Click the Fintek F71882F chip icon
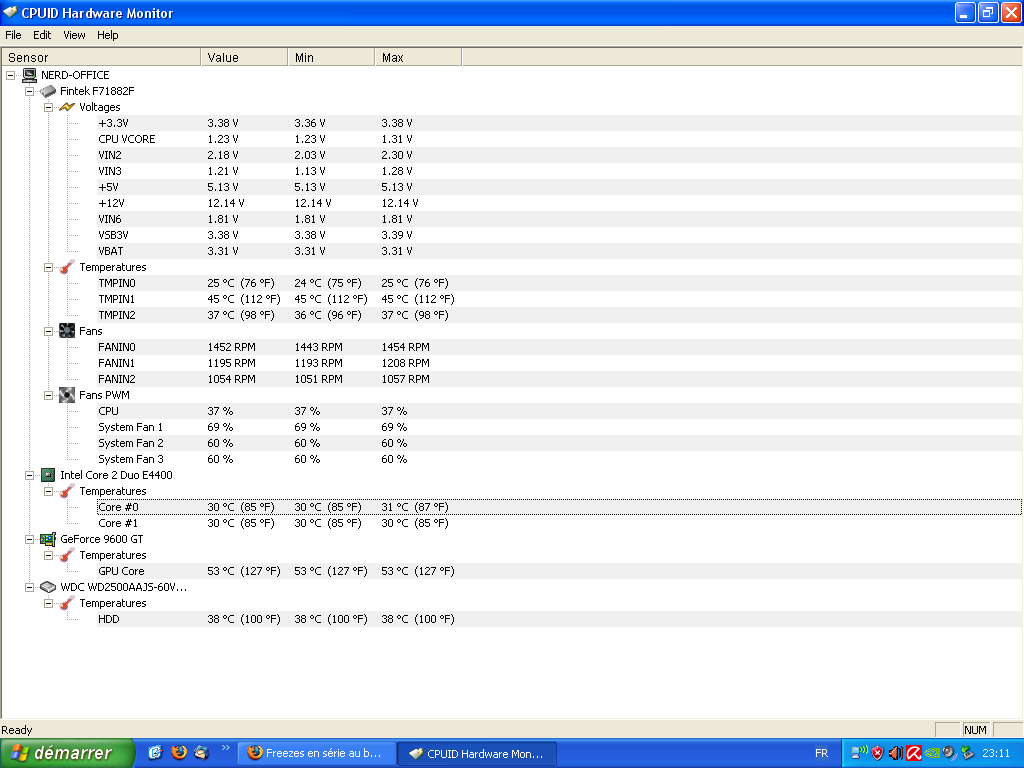This screenshot has height=768, width=1024. point(48,91)
